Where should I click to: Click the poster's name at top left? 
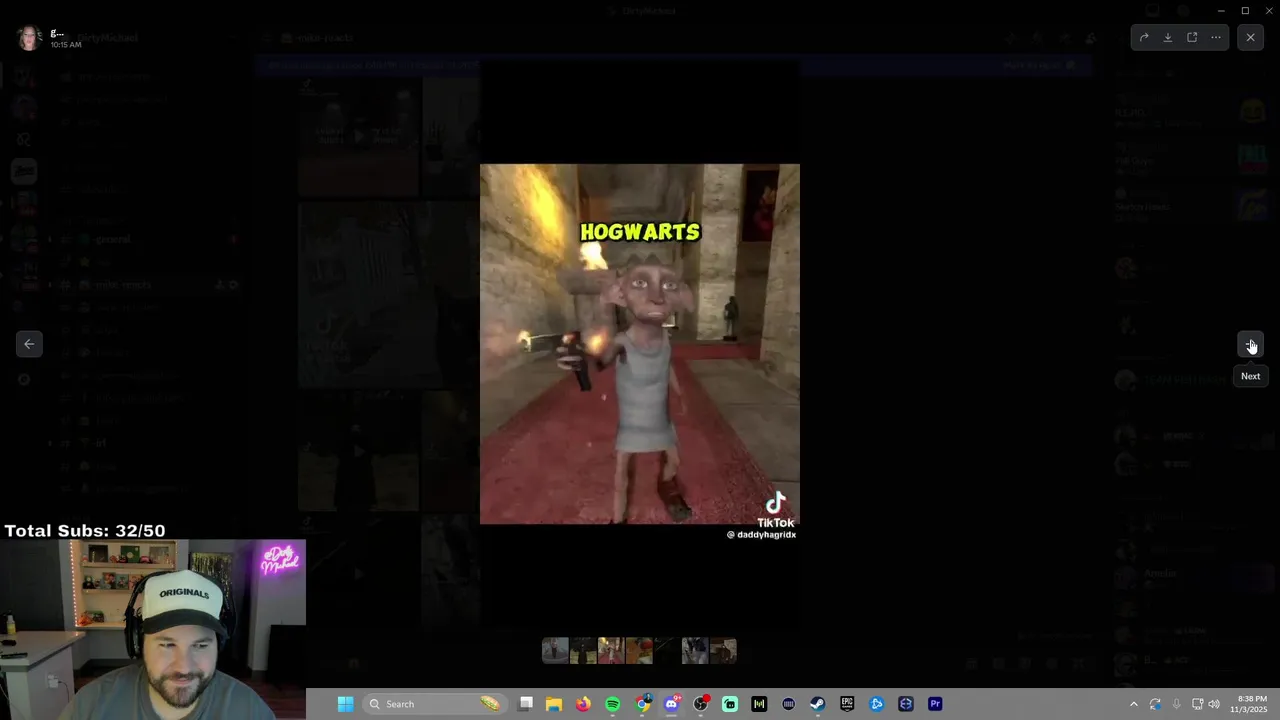coord(57,32)
